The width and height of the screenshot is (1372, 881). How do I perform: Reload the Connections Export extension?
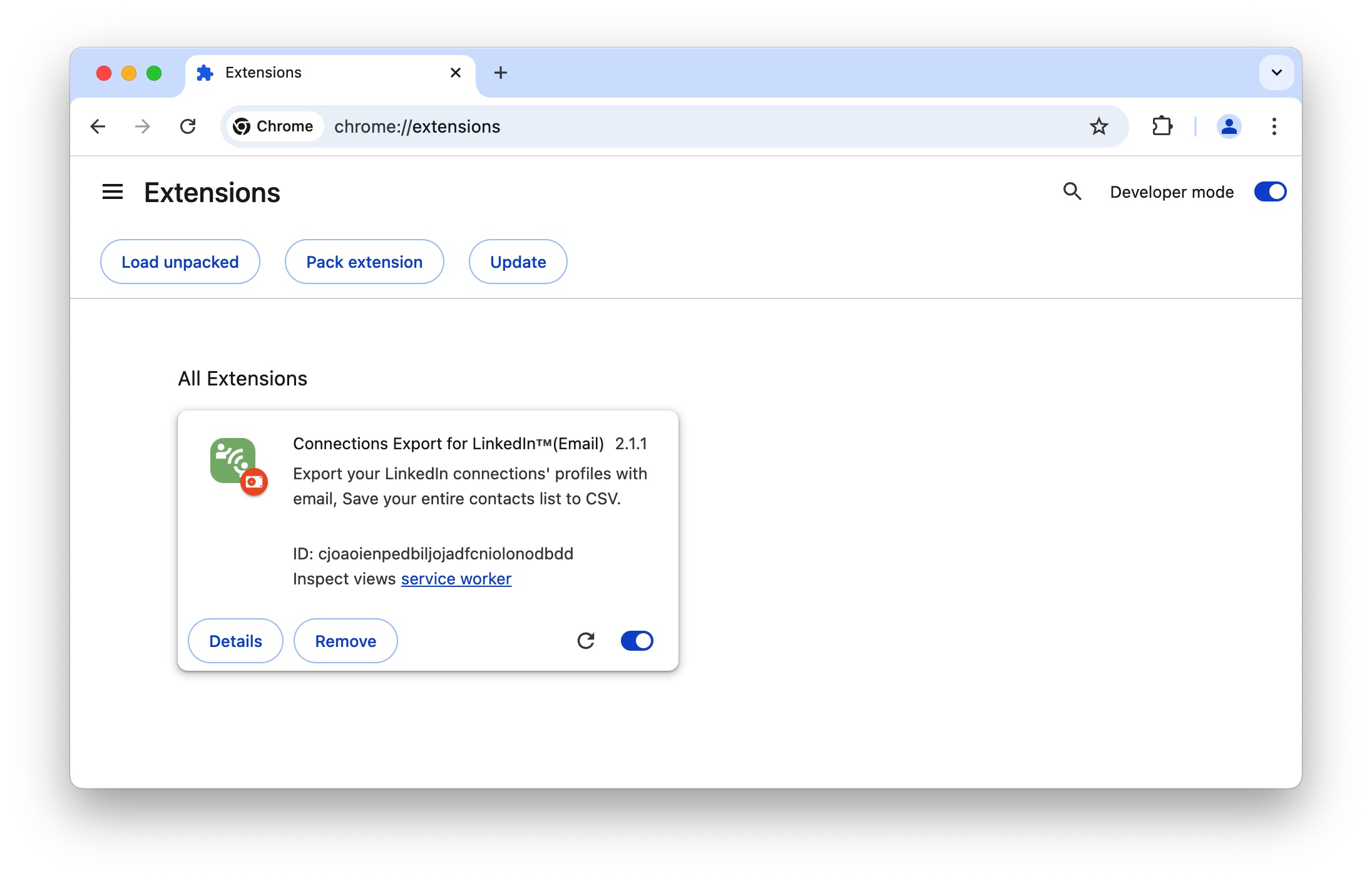pos(586,641)
